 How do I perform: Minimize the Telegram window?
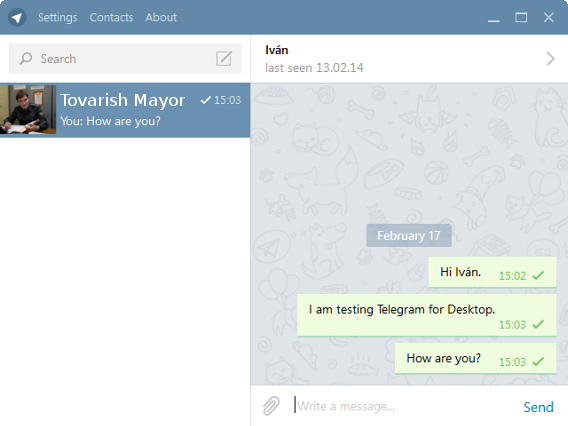click(x=493, y=18)
